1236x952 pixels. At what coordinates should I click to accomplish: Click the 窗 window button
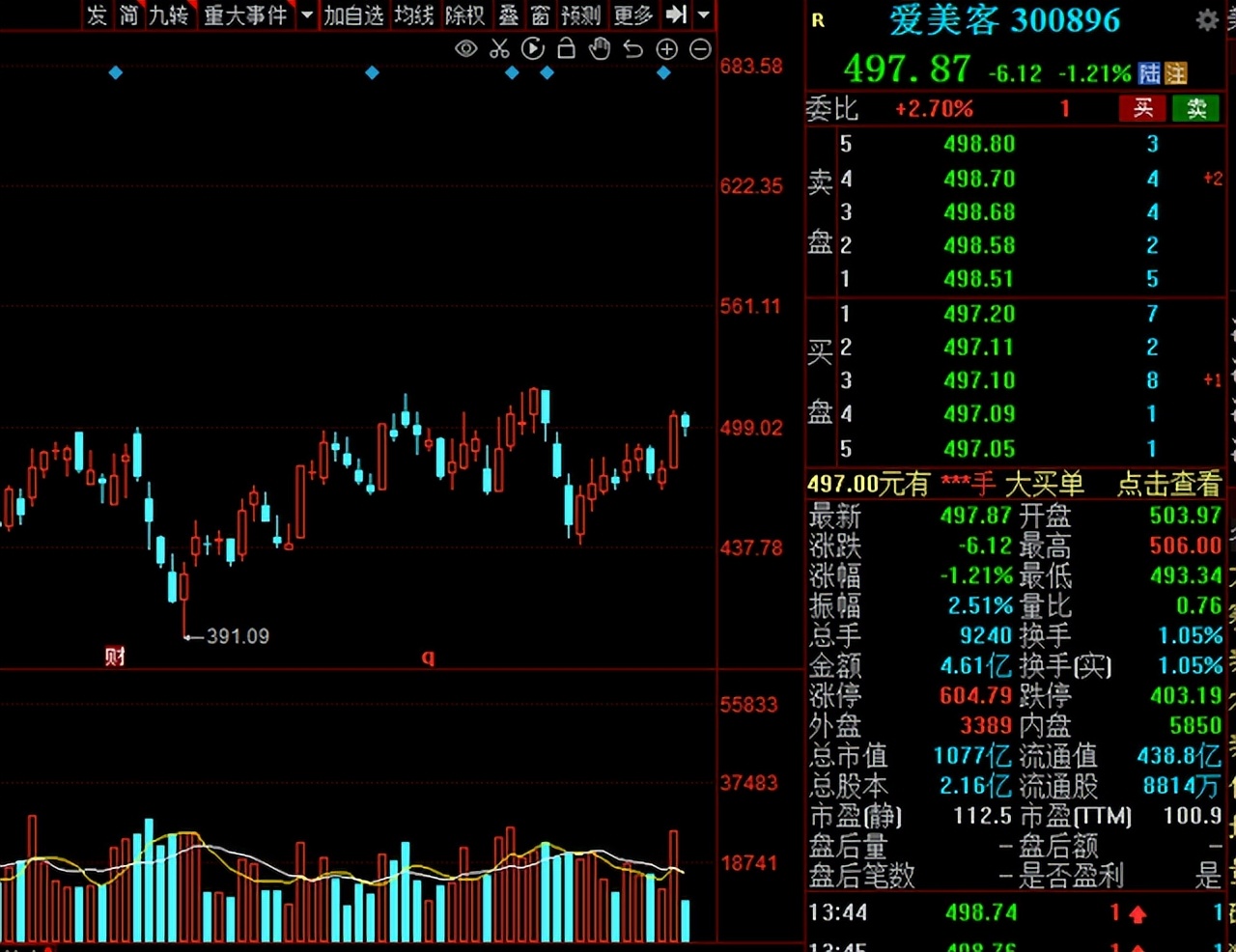click(541, 15)
